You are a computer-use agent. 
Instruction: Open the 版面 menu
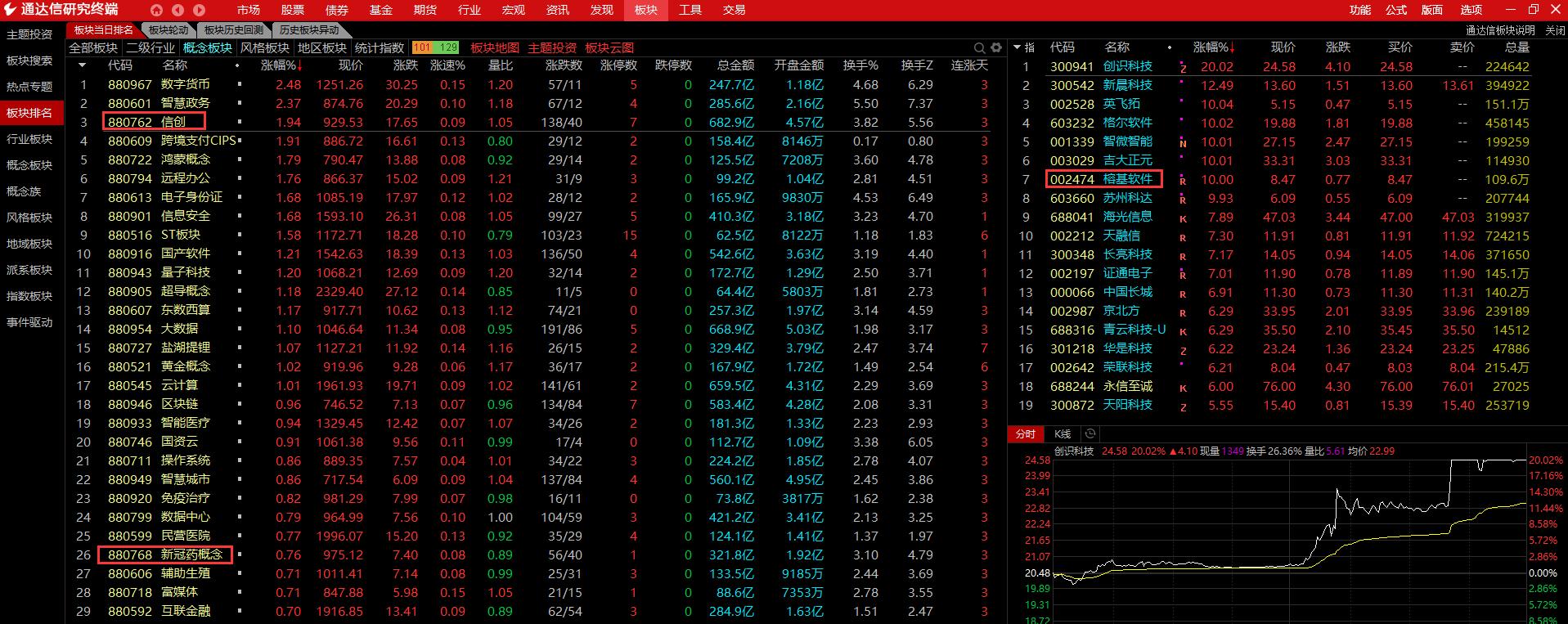coord(1432,10)
